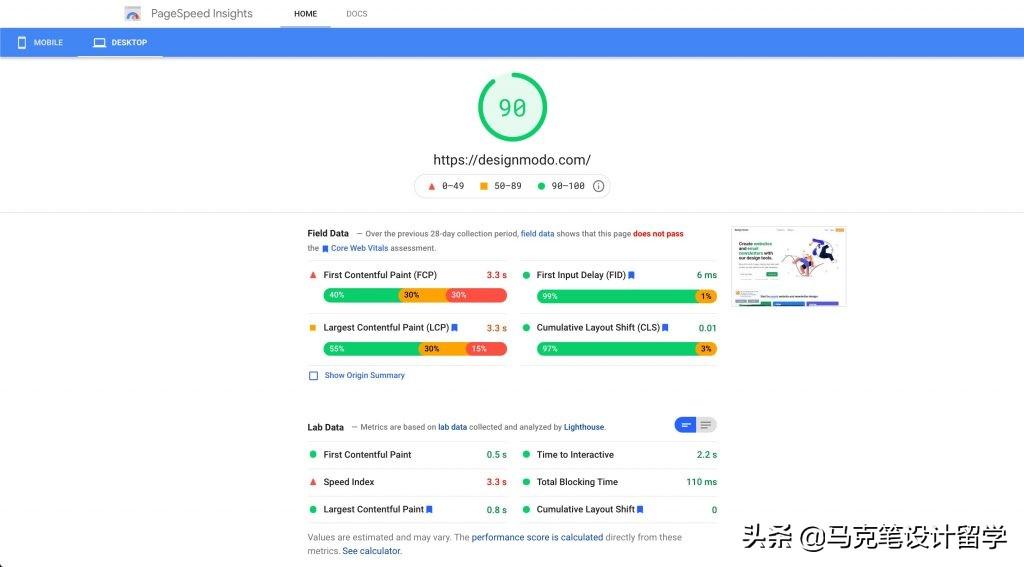Click the LCP distribution bar
Screen dimensions: 1024x567
click(415, 349)
